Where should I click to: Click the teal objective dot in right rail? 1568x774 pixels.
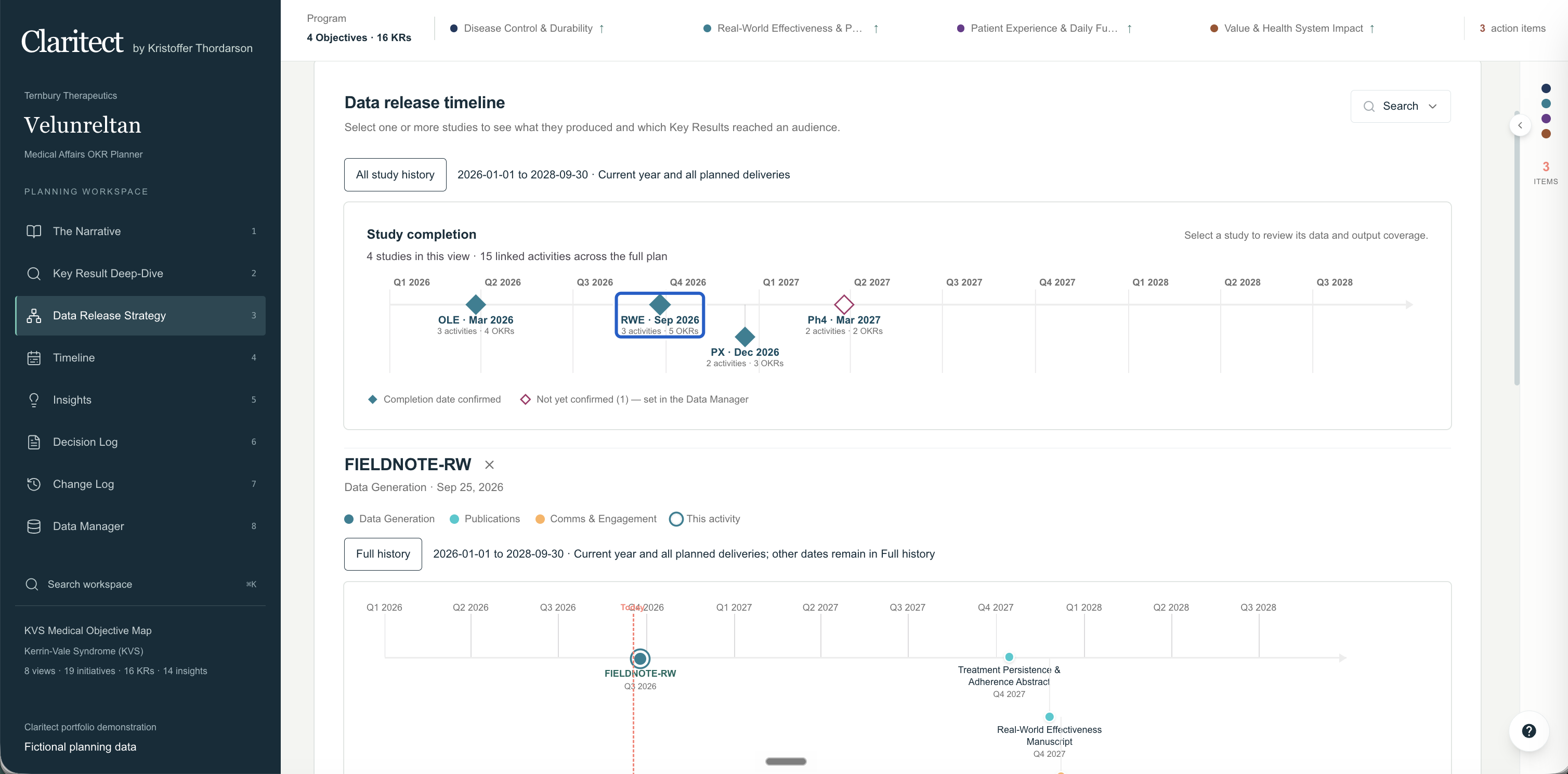pos(1546,104)
